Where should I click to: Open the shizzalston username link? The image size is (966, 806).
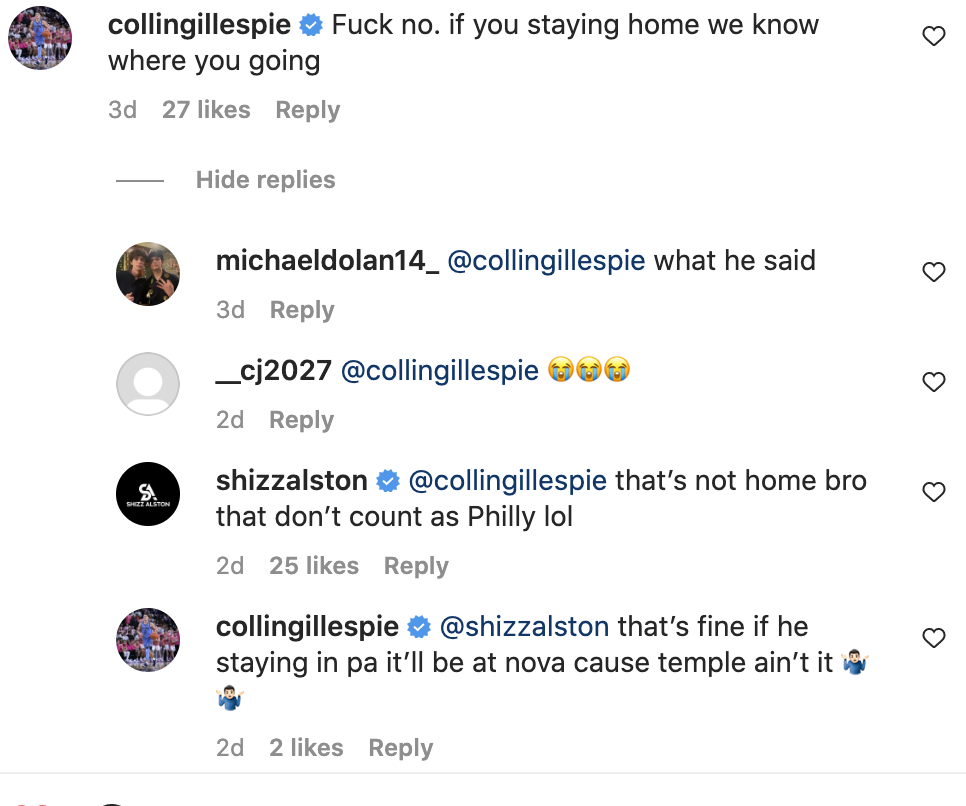pos(292,481)
